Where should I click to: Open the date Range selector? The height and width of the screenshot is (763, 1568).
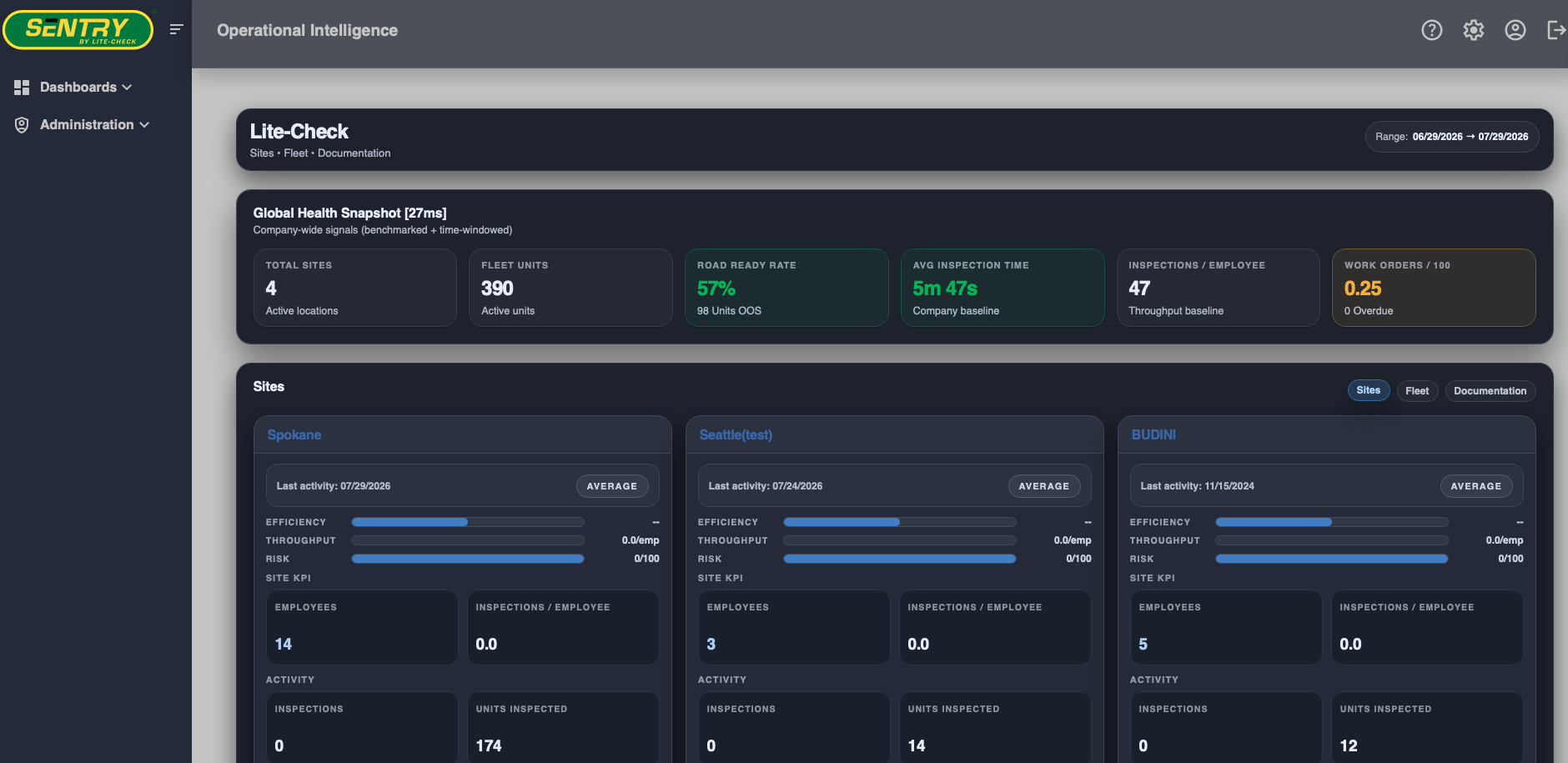(x=1452, y=137)
